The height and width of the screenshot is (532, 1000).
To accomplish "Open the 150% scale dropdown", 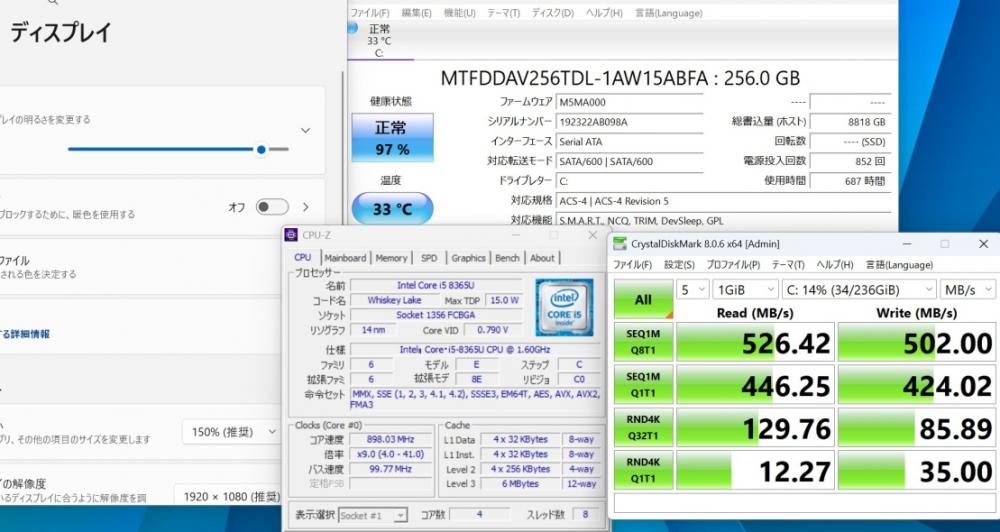I will pos(232,432).
